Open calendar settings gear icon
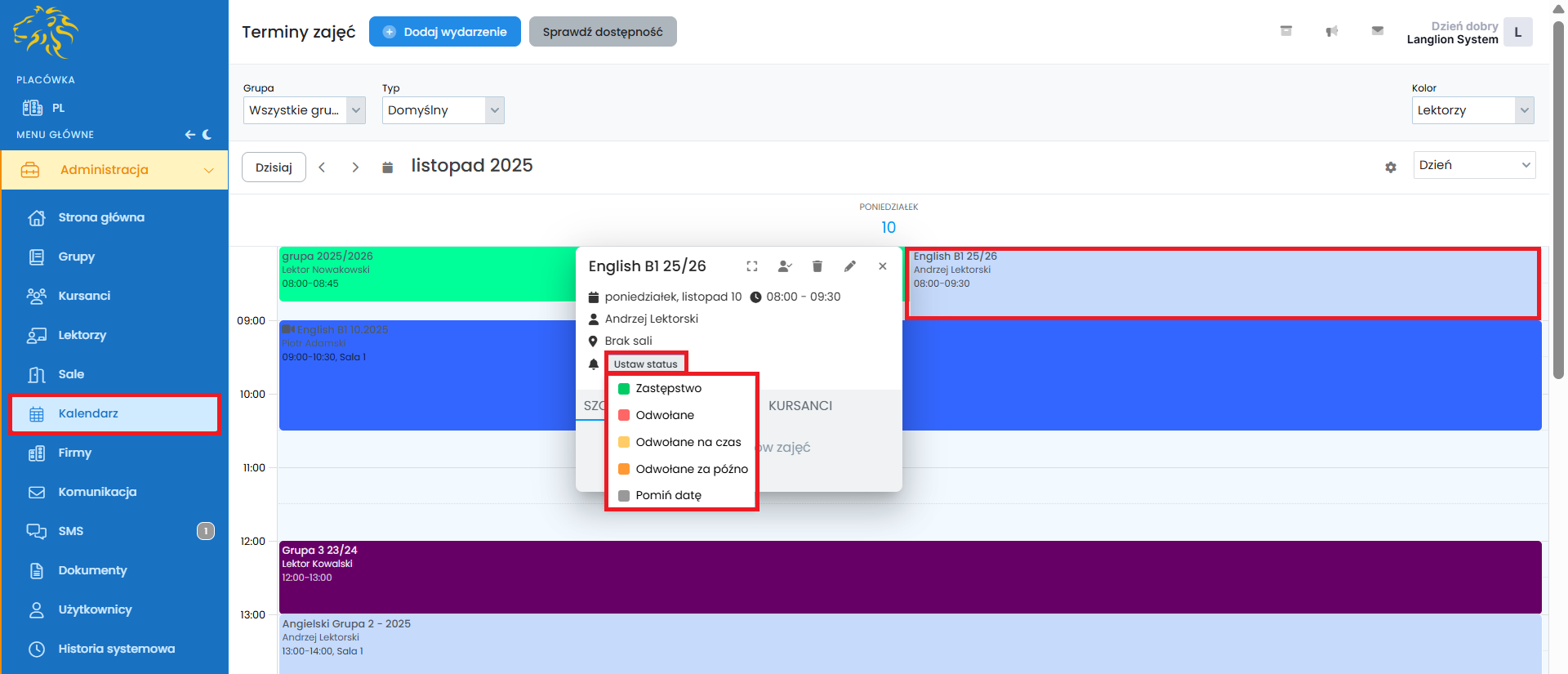This screenshot has width=1568, height=674. 1390,167
